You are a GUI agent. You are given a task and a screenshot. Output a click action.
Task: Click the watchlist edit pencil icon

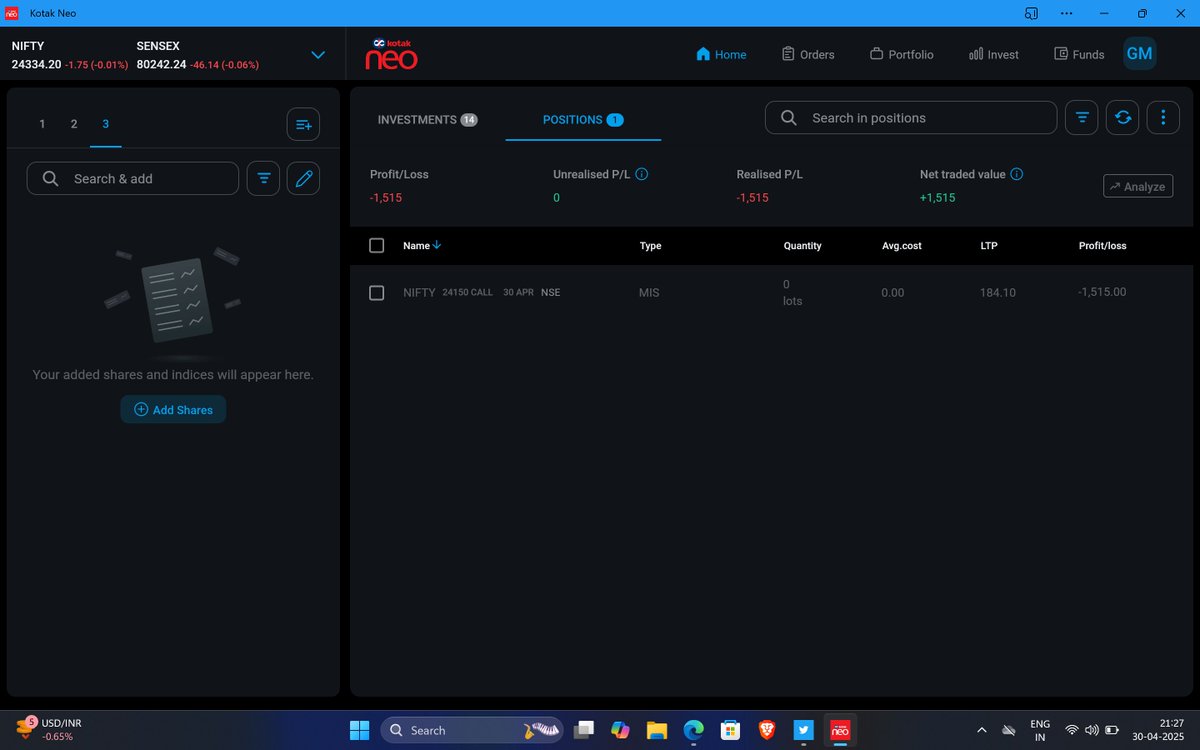(x=303, y=179)
